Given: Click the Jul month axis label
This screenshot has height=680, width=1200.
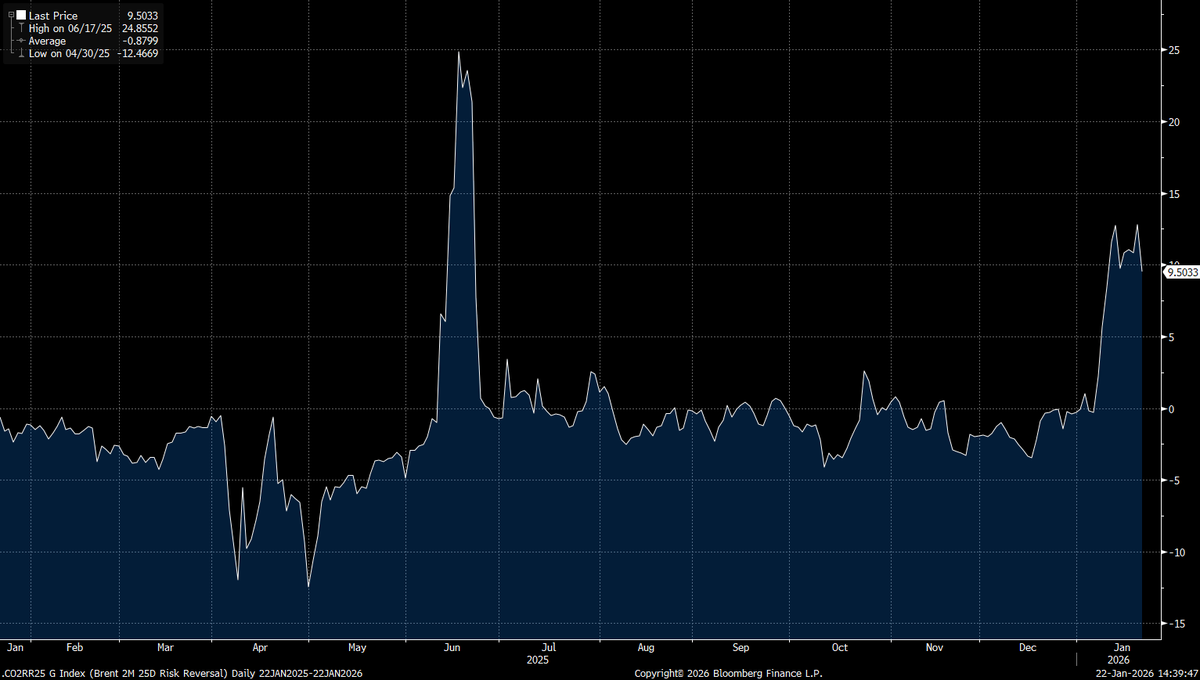Looking at the screenshot, I should (548, 648).
